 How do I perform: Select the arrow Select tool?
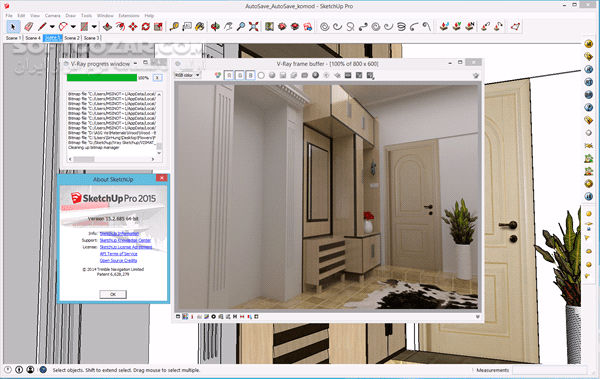pyautogui.click(x=13, y=27)
